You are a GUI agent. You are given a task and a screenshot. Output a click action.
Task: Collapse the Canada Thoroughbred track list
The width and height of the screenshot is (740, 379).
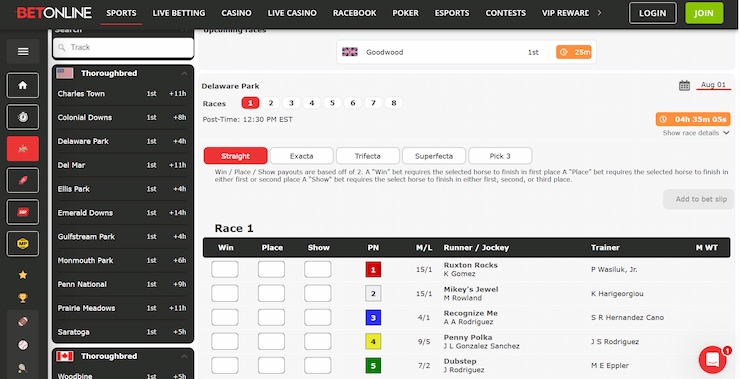pos(184,356)
